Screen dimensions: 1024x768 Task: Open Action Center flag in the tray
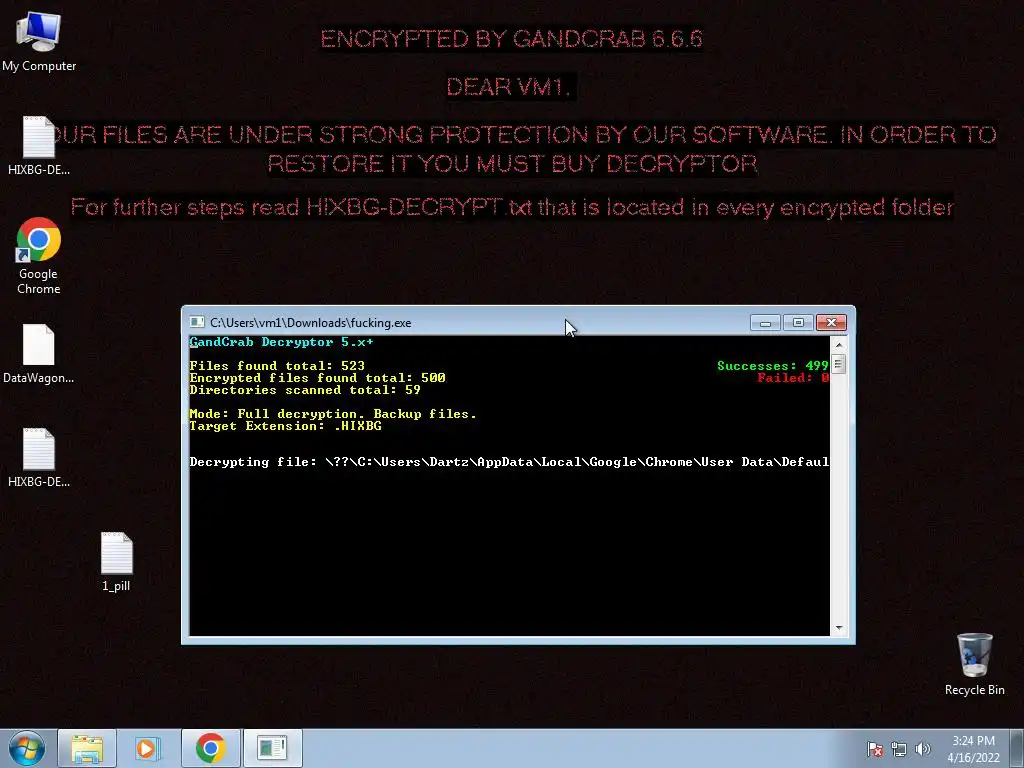pyautogui.click(x=875, y=749)
